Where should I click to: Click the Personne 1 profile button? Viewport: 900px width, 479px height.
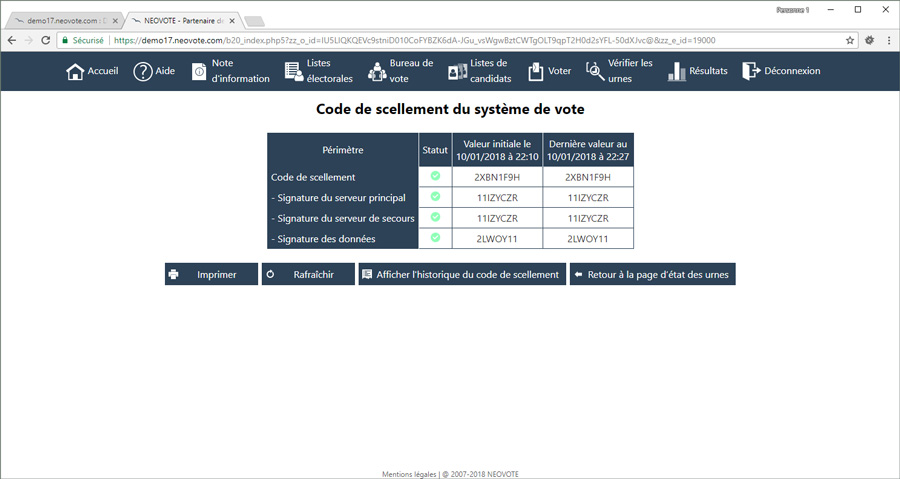pyautogui.click(x=793, y=10)
